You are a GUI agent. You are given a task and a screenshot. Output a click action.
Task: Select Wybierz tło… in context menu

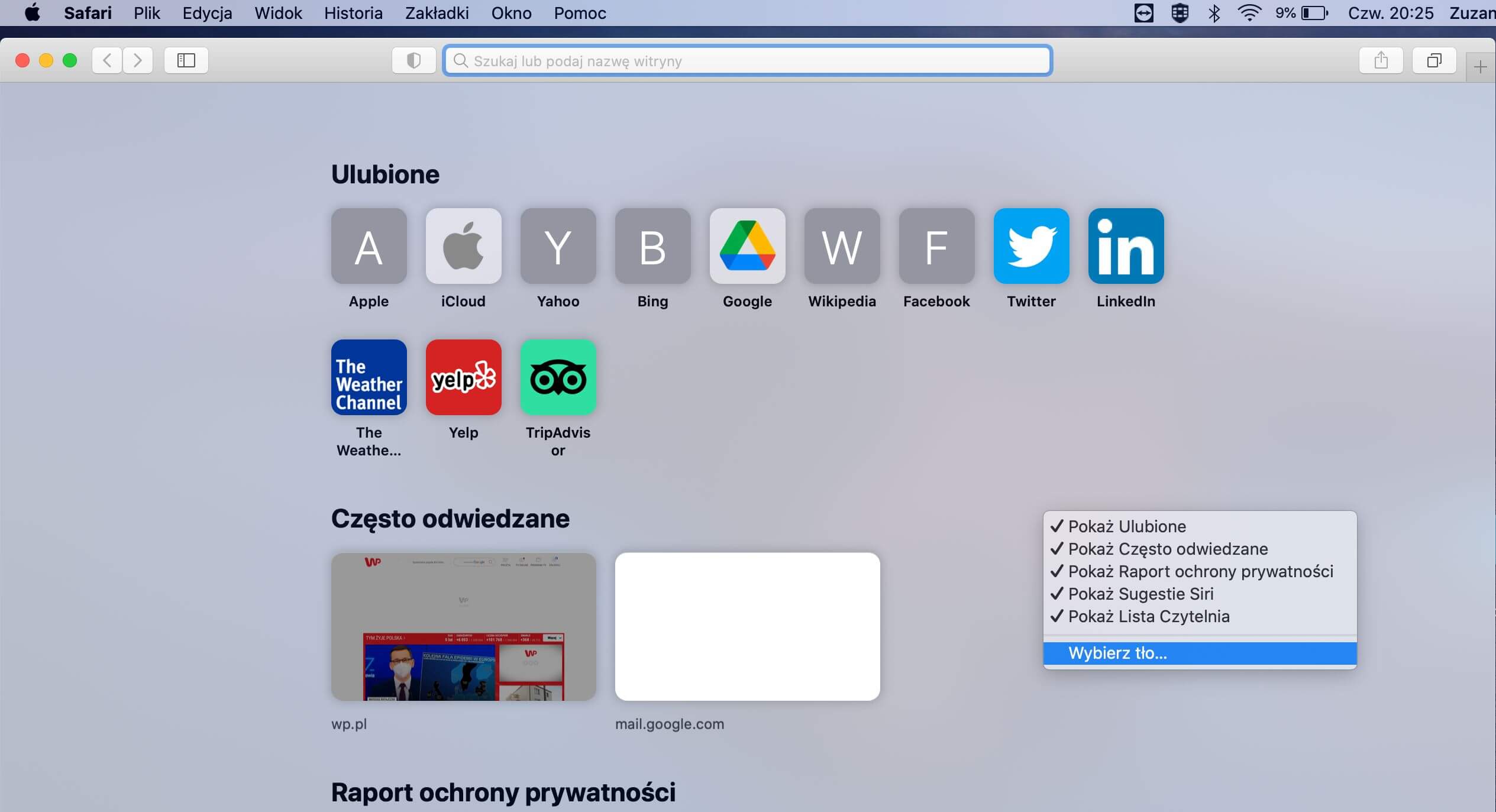point(1200,653)
